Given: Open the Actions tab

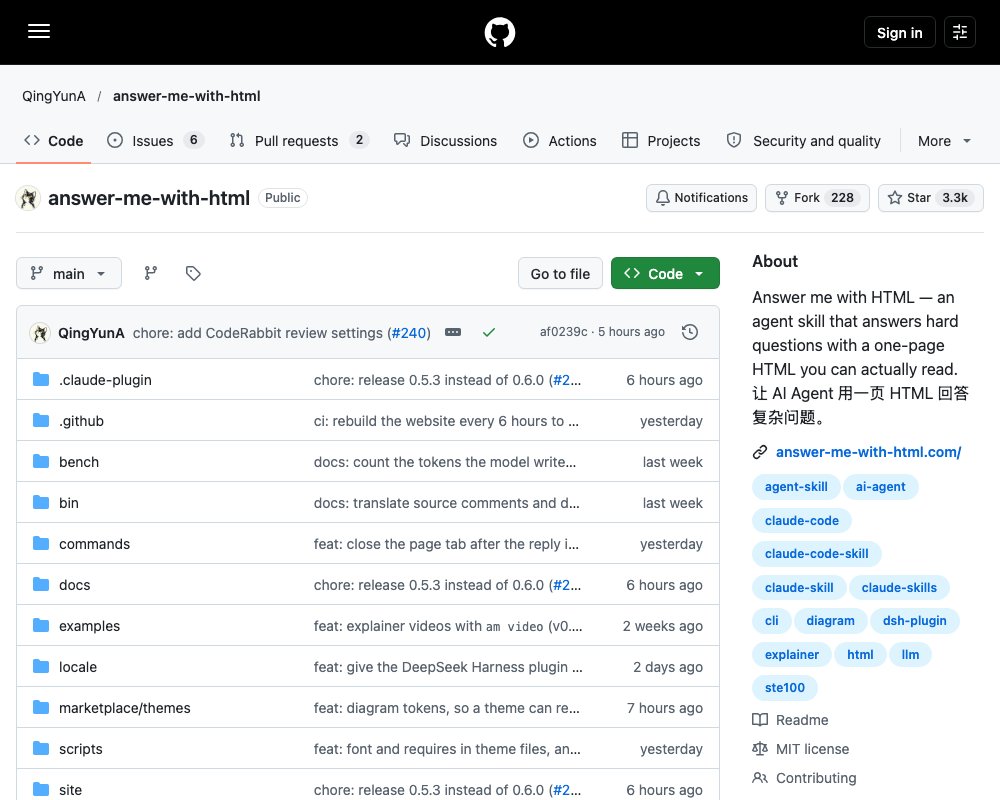Looking at the screenshot, I should tap(560, 141).
